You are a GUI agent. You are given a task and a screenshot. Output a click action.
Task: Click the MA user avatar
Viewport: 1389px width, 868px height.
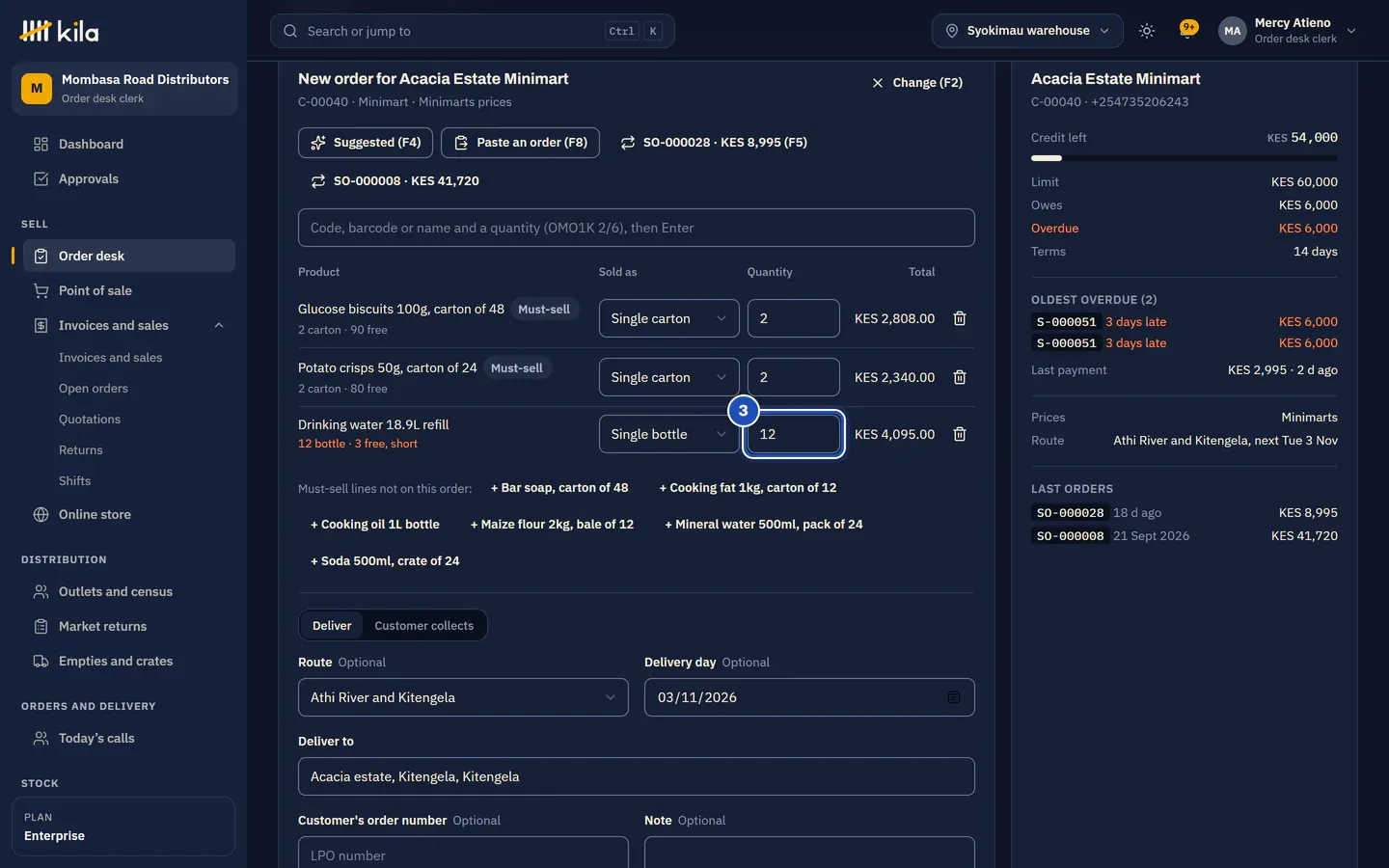coord(1232,31)
